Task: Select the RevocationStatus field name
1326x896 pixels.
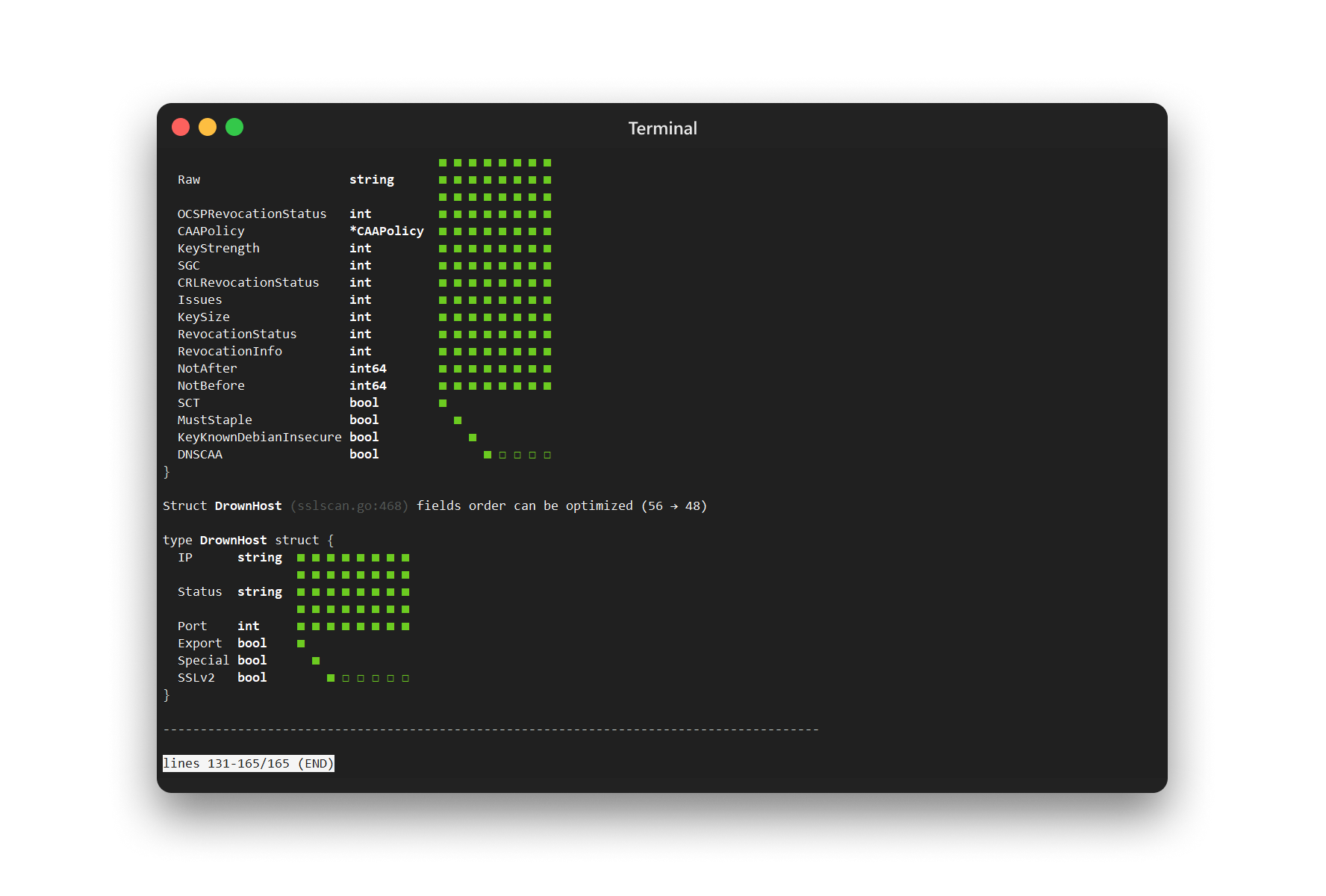Action: point(237,335)
